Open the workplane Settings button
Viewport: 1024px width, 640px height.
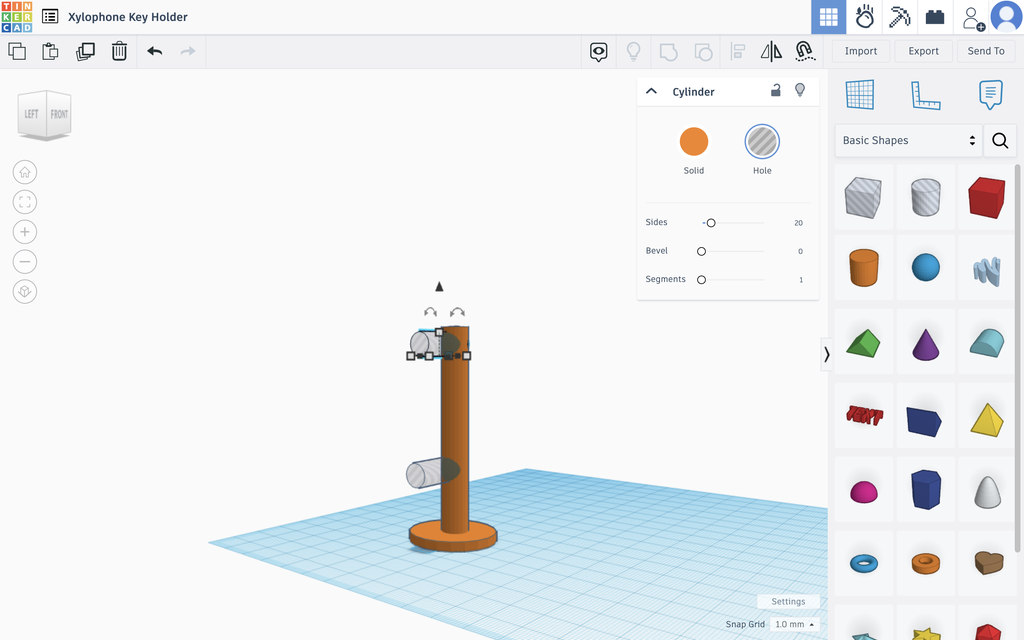[x=788, y=601]
